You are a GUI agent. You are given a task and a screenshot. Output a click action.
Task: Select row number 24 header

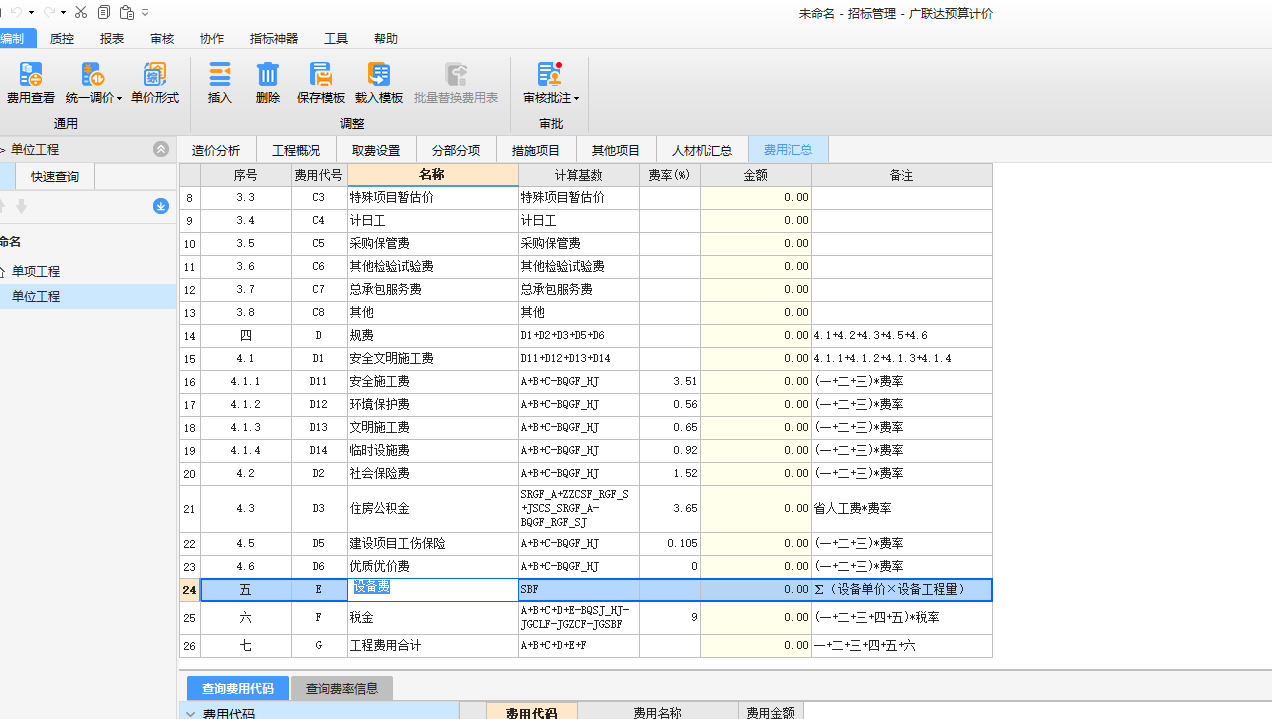(x=190, y=589)
